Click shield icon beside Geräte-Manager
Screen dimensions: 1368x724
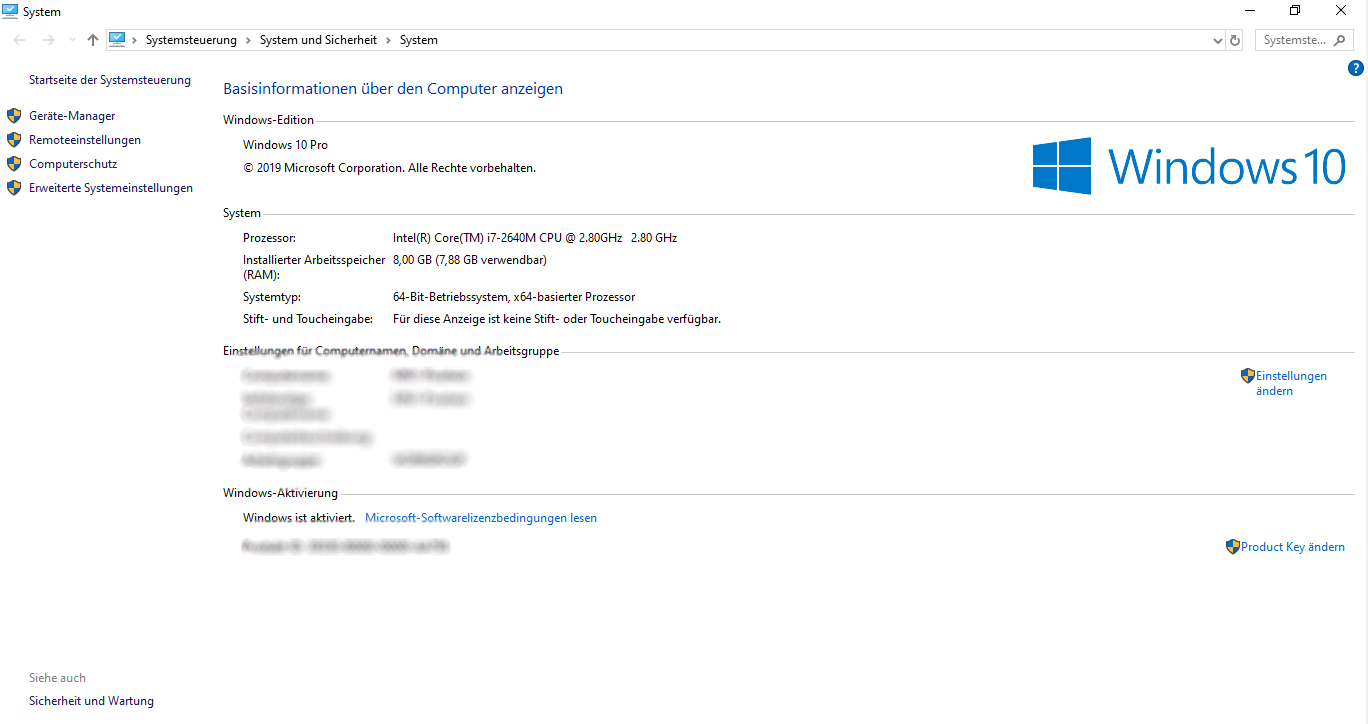click(x=14, y=116)
